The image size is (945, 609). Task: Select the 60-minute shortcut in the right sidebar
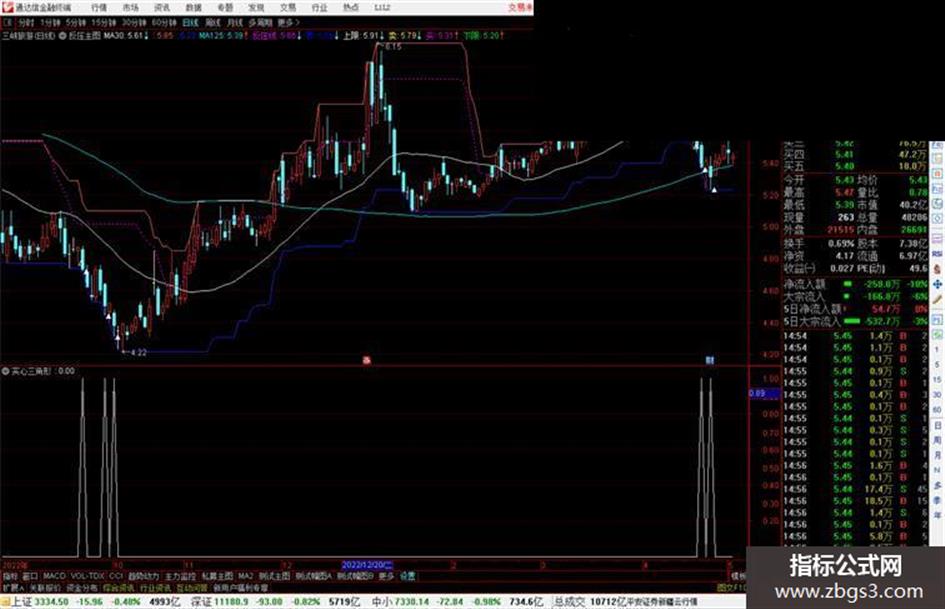click(x=937, y=409)
